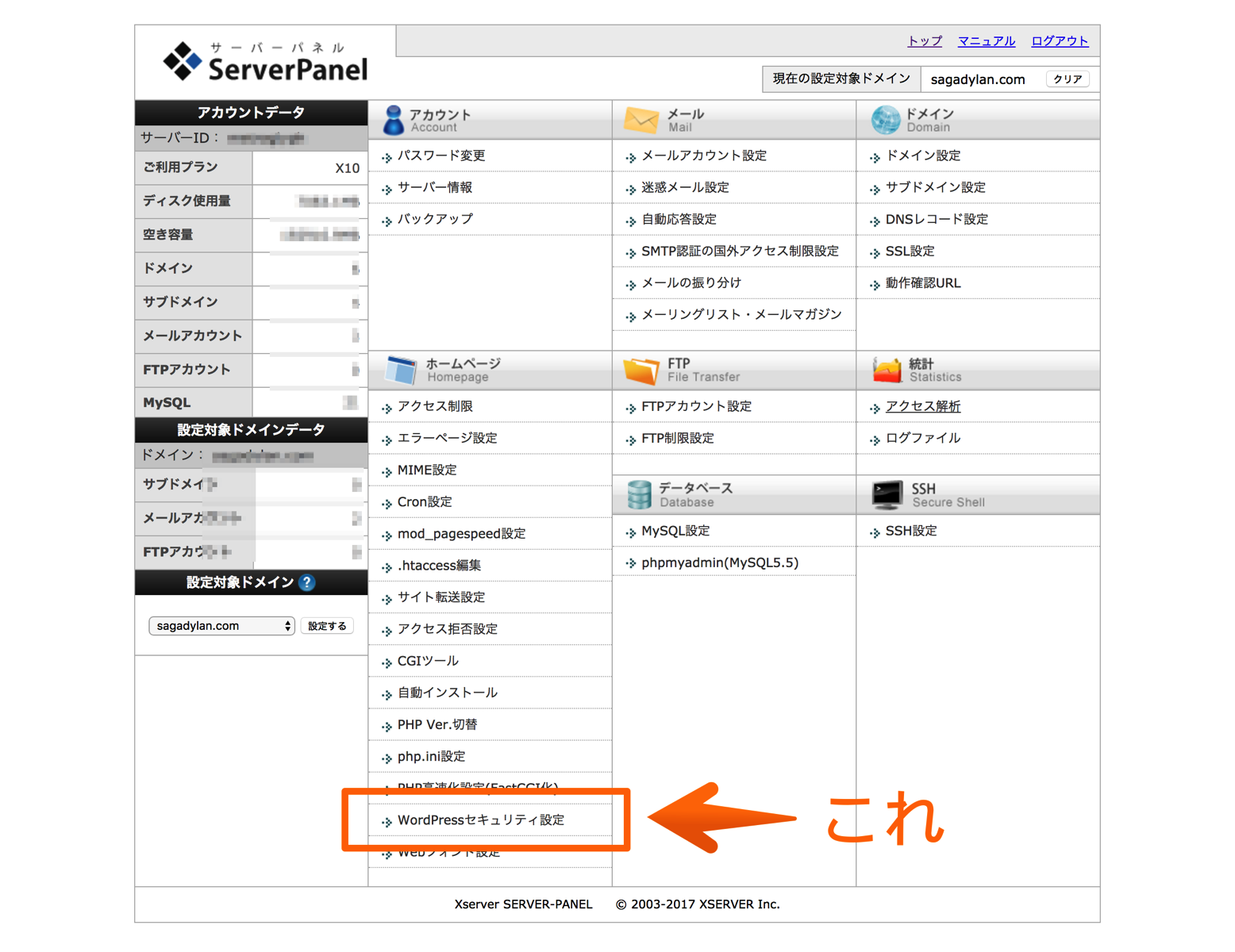Click the Database section cylinder icon
This screenshot has width=1235, height=952.
click(639, 494)
